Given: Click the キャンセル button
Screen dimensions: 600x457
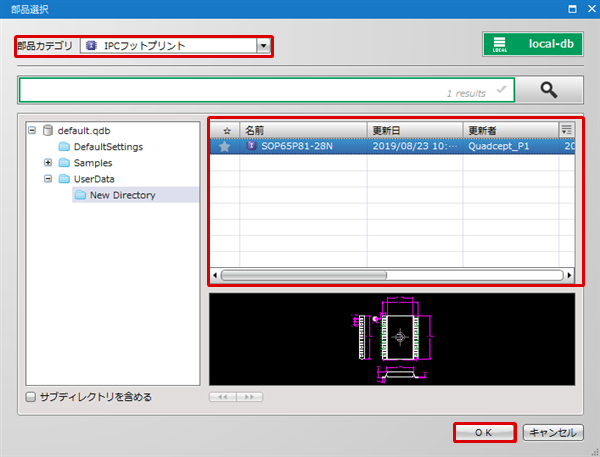Looking at the screenshot, I should (553, 433).
